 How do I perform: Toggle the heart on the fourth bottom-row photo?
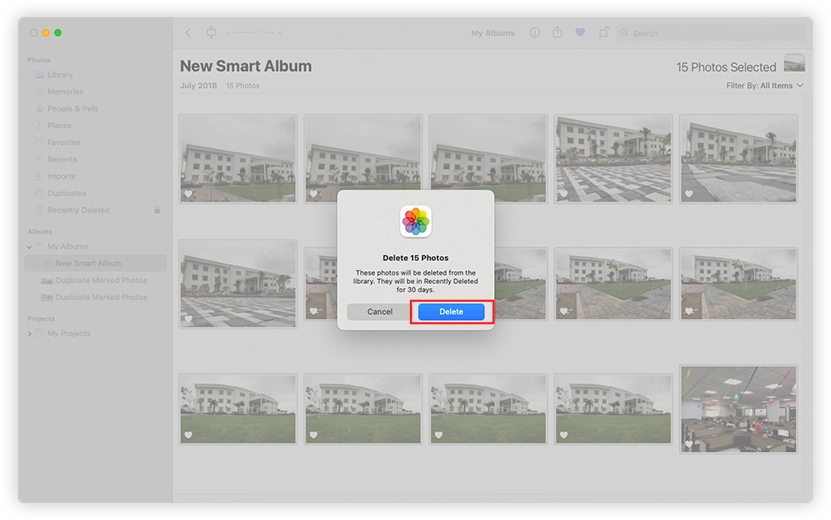point(563,435)
